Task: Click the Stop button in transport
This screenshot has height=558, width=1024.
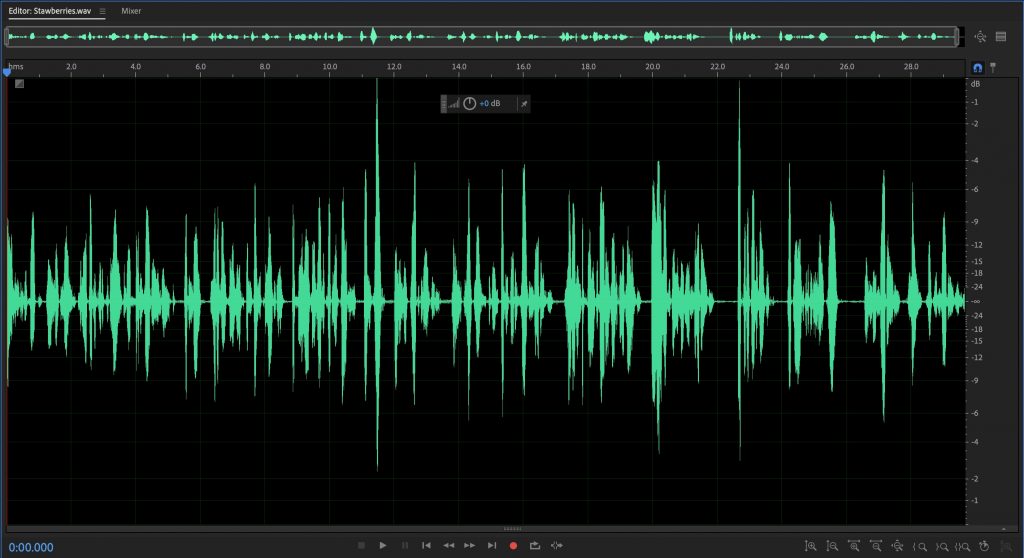Action: (x=361, y=545)
